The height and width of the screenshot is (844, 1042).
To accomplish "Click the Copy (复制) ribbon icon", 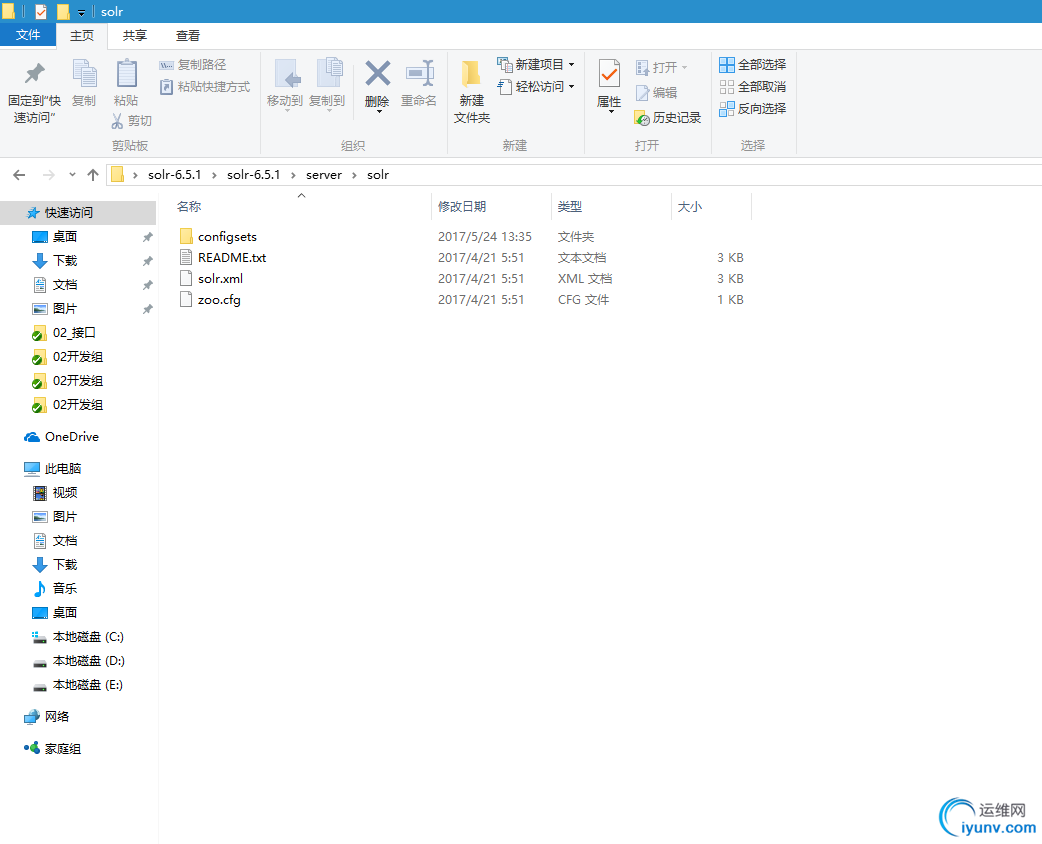I will 84,82.
